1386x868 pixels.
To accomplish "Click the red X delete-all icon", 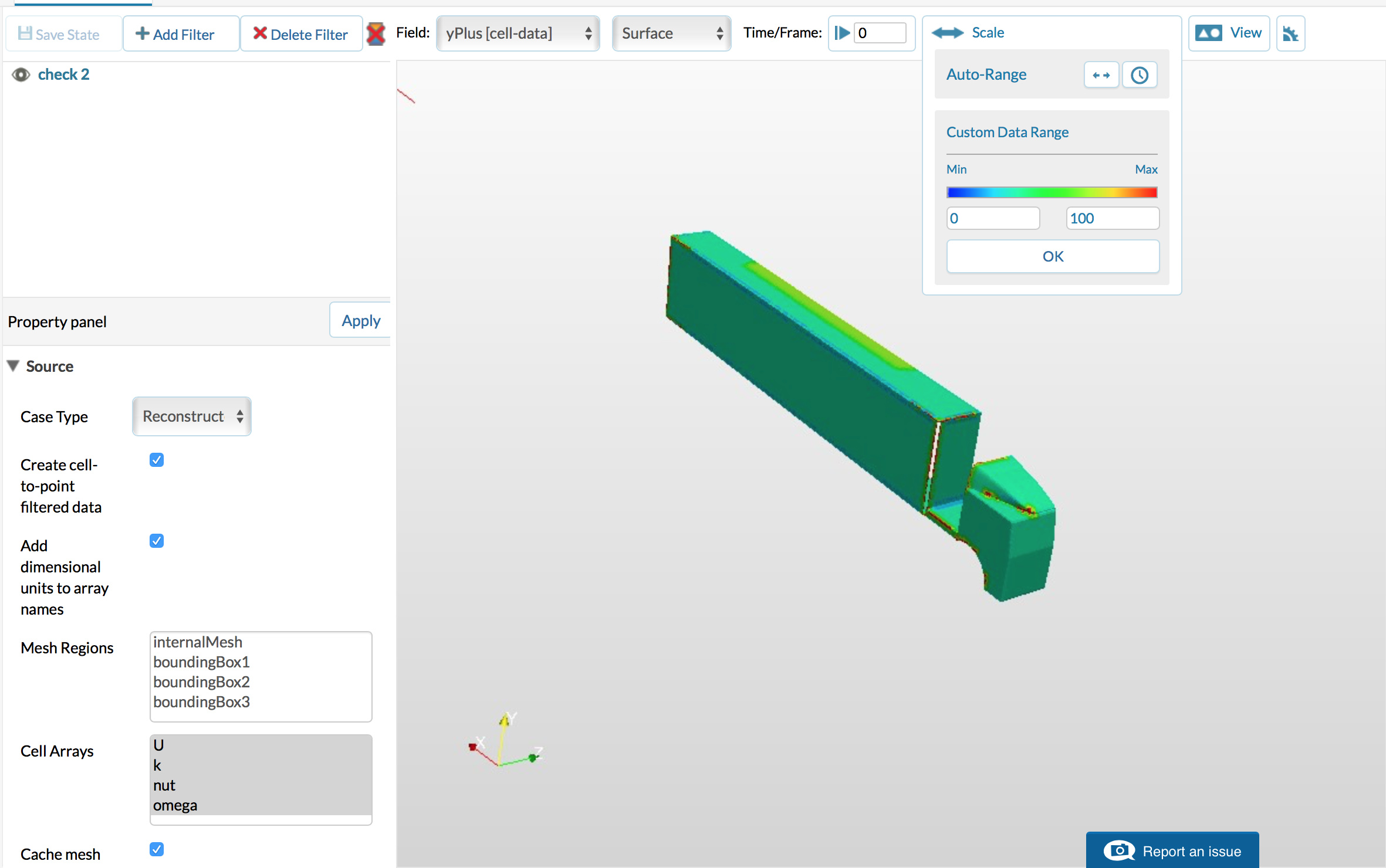I will click(x=376, y=33).
